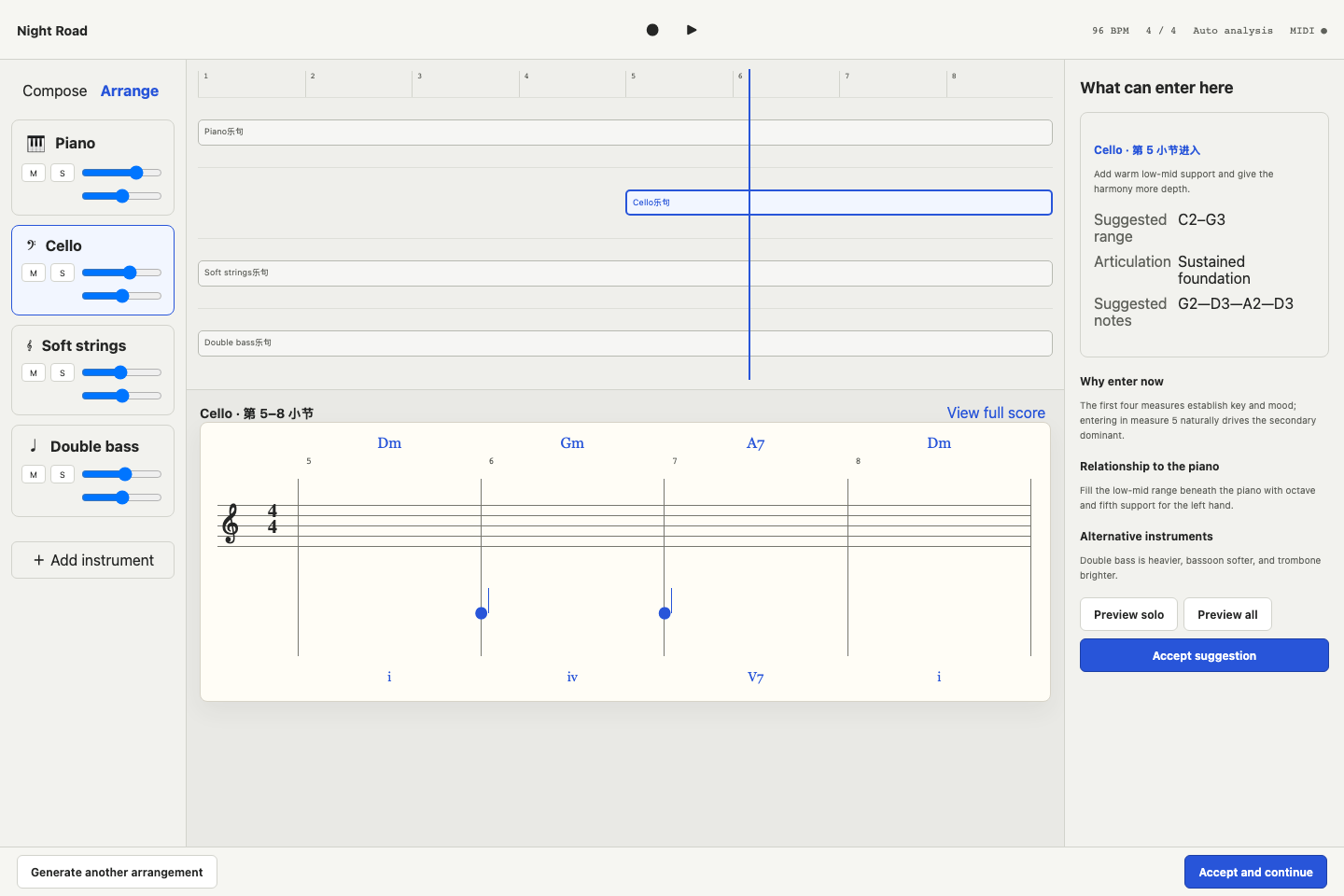Adjust the Cello upper slider
1344x896 pixels.
tap(121, 273)
